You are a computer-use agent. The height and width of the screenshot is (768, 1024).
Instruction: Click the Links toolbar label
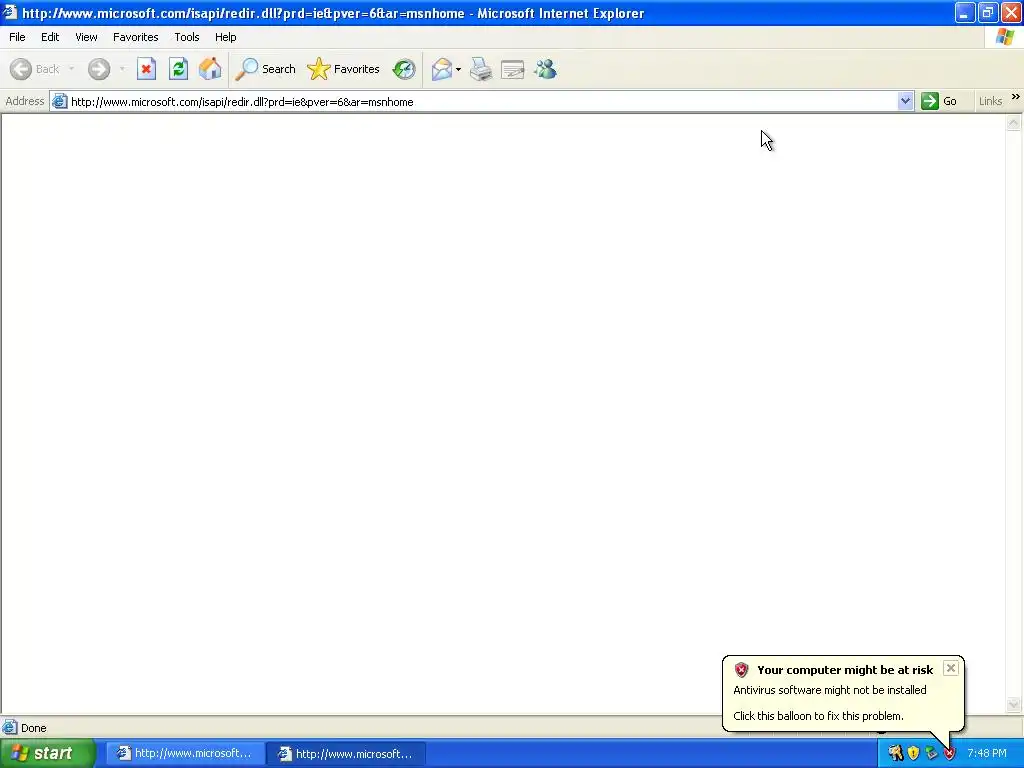point(990,101)
